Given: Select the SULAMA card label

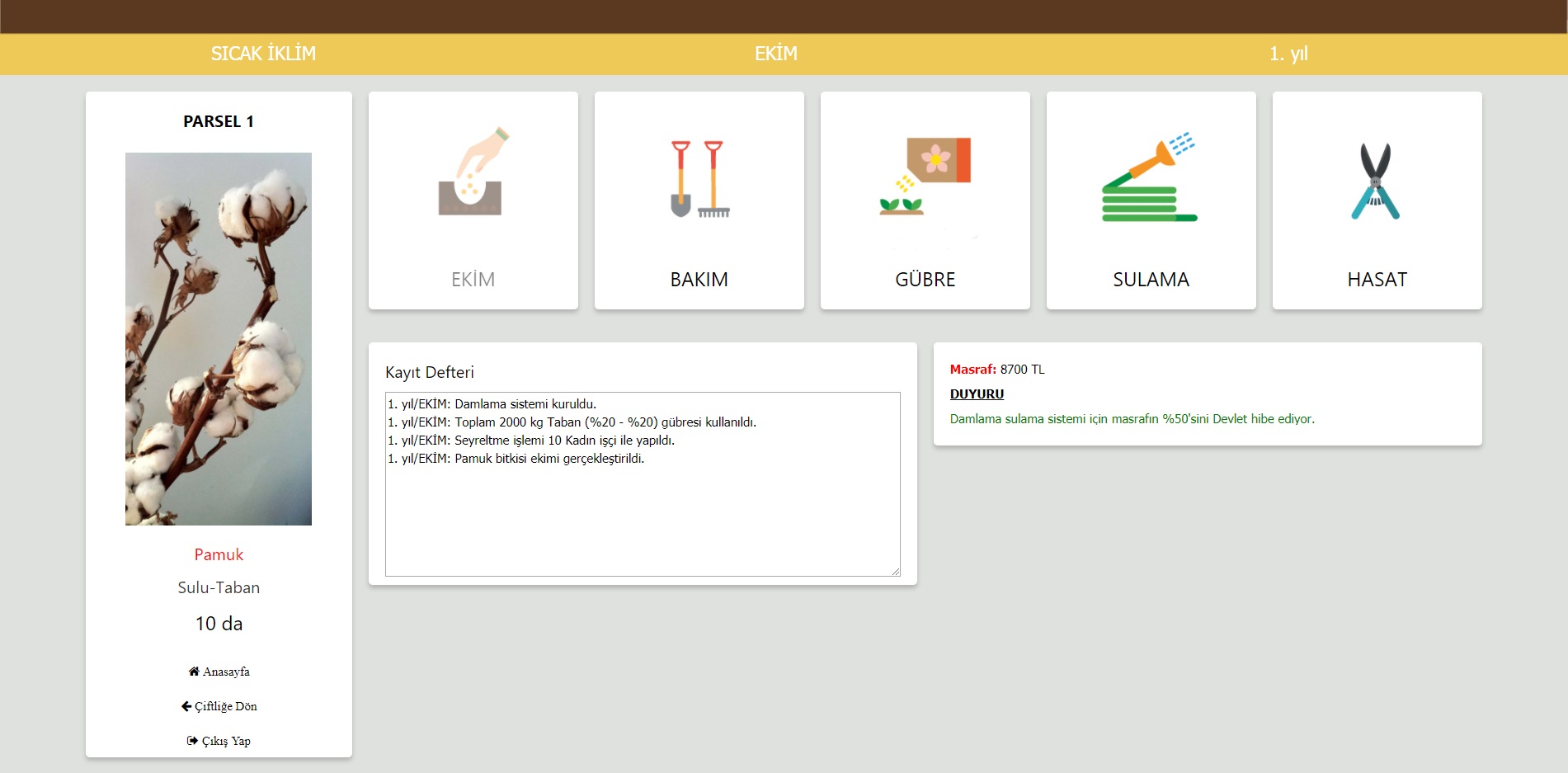Looking at the screenshot, I should click(x=1151, y=280).
